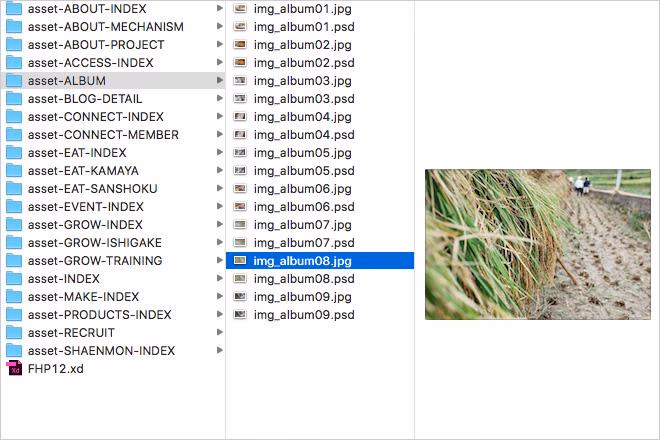This screenshot has height=440, width=660.
Task: Select the img_album07.psd file name
Action: tap(304, 242)
